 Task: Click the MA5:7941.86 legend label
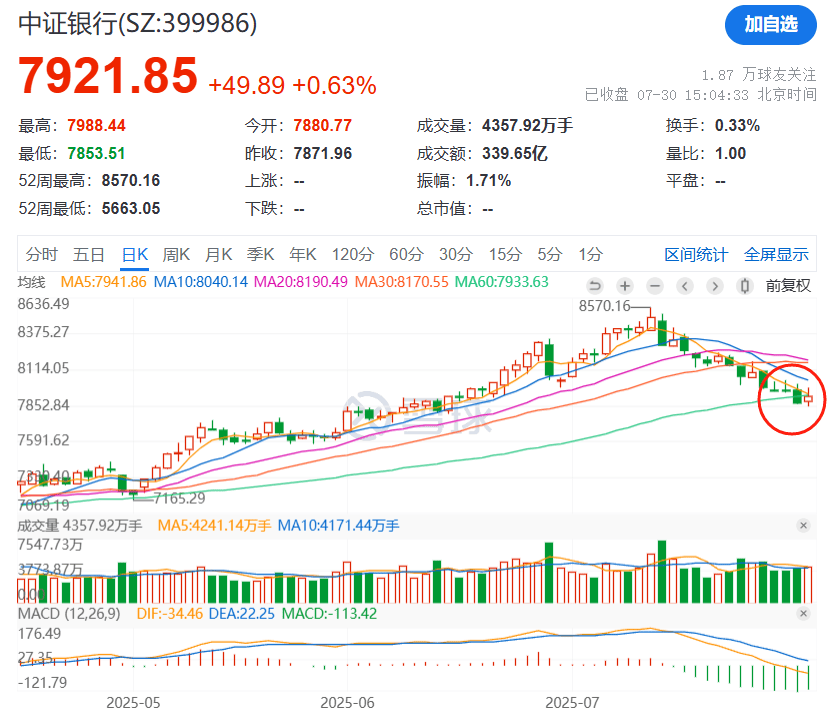[104, 282]
